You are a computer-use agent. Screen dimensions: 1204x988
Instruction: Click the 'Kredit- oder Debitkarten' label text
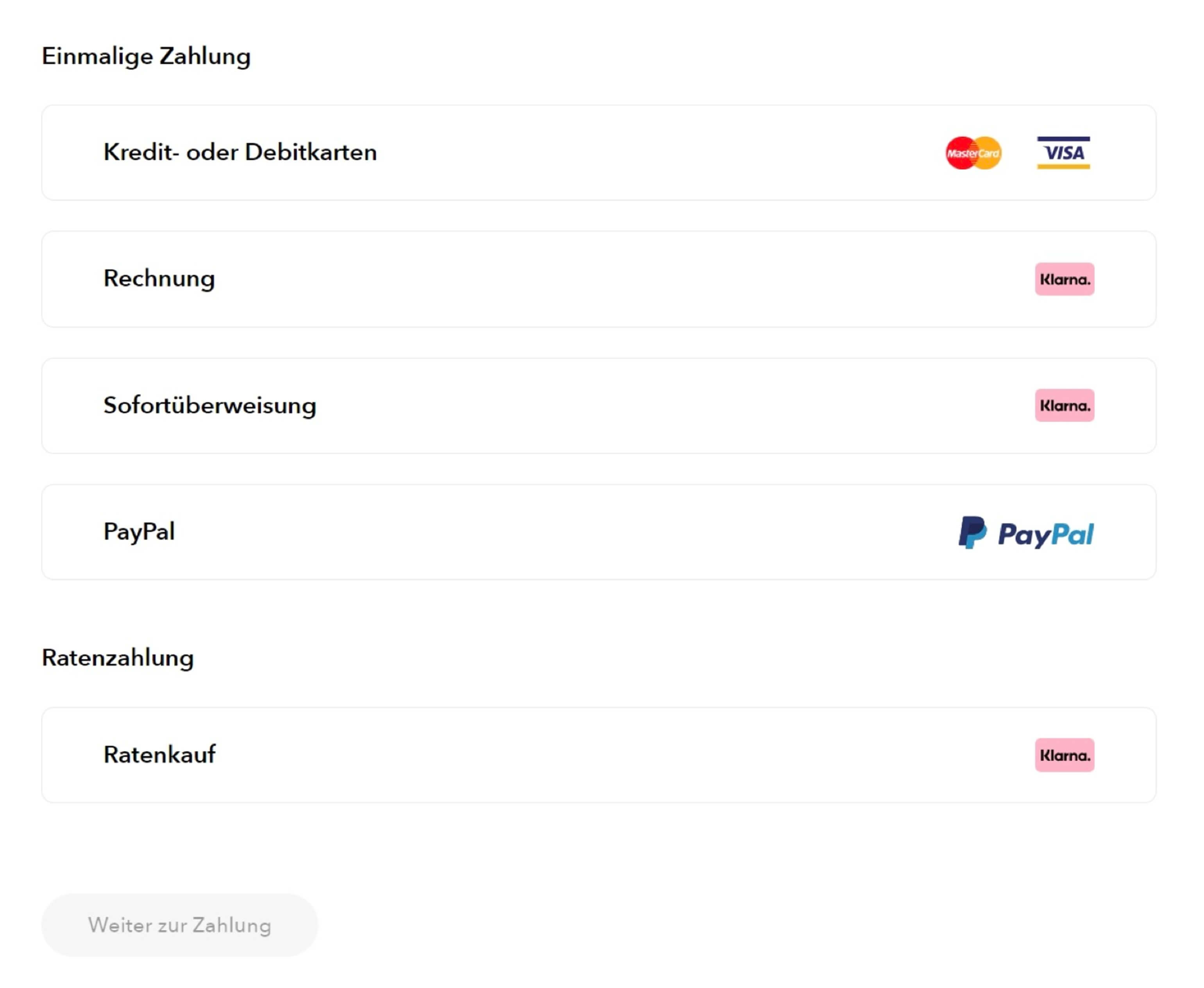tap(239, 153)
